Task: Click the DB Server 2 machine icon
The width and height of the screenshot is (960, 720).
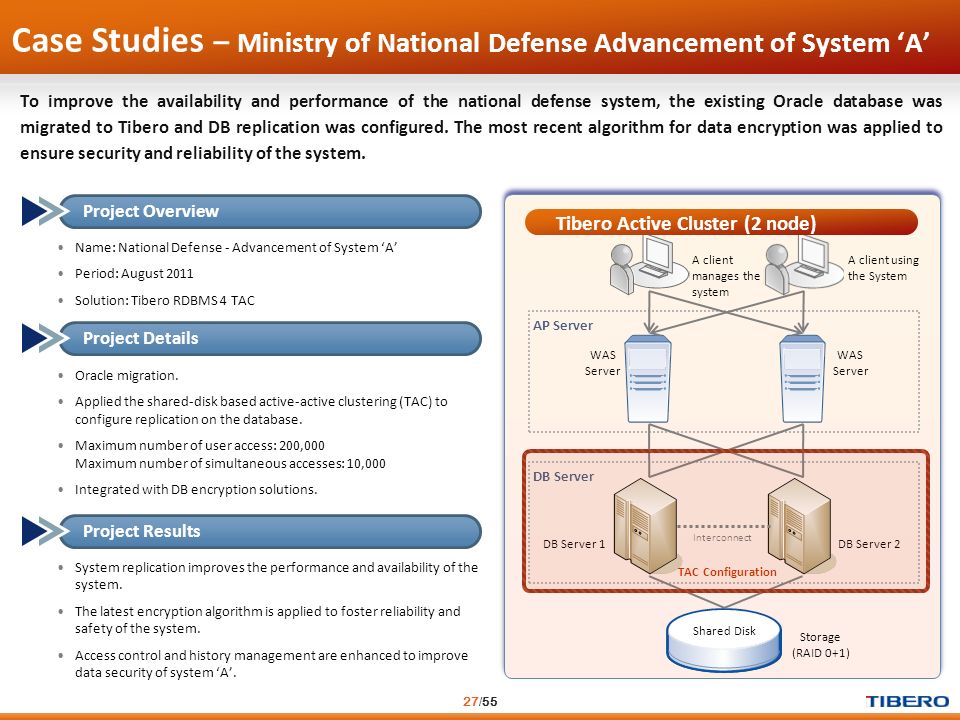Action: [801, 527]
